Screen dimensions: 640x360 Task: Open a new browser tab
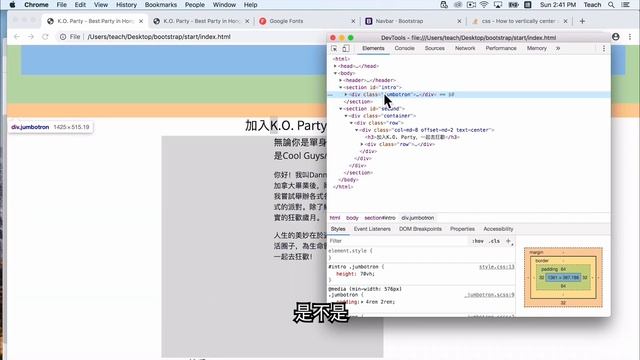click(x=582, y=21)
